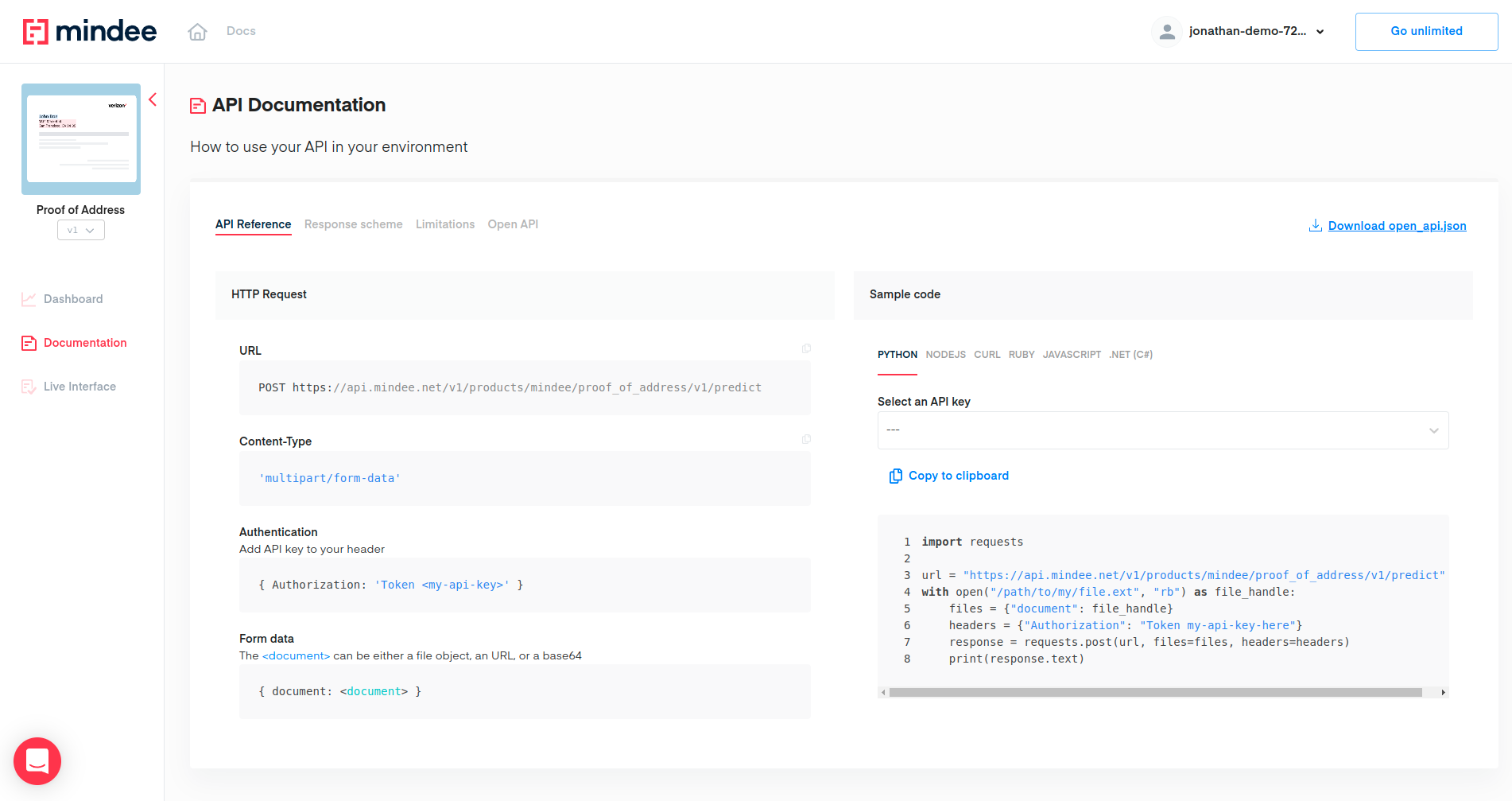Click the clipboard icon beside Copy to clipboard

[896, 476]
